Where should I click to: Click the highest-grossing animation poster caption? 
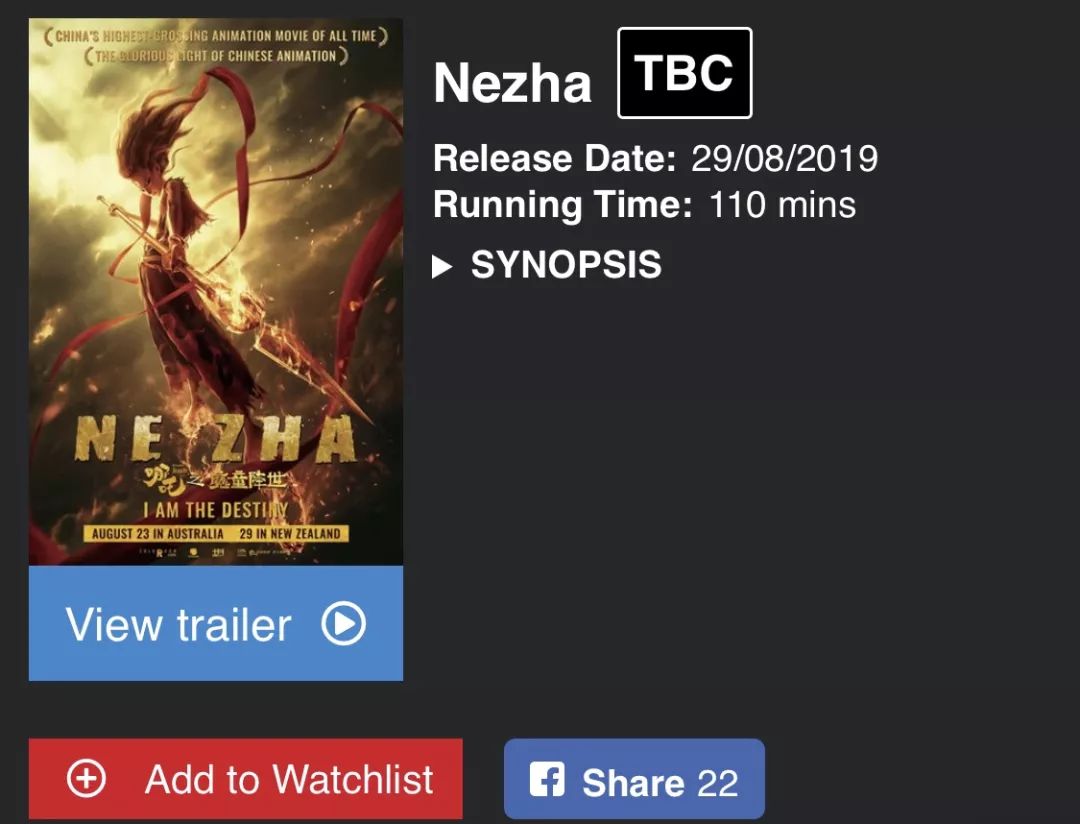pos(216,37)
